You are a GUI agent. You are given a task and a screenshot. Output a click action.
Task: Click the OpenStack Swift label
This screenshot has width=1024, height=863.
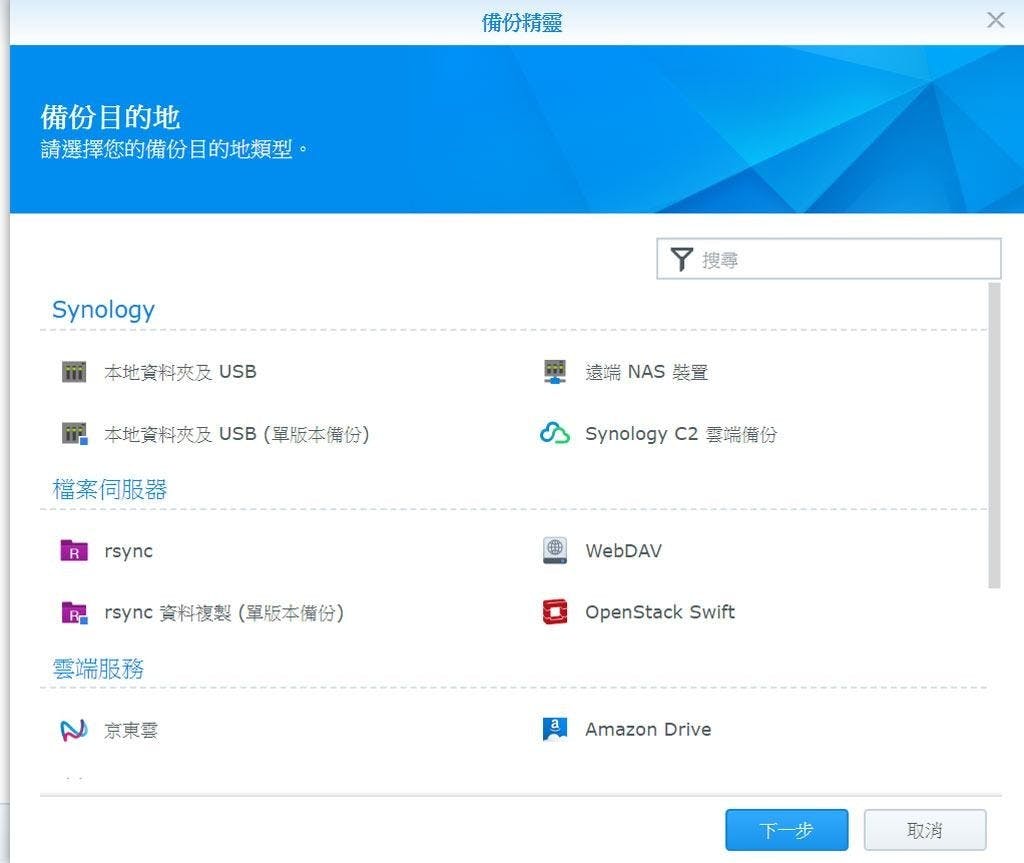tap(660, 612)
